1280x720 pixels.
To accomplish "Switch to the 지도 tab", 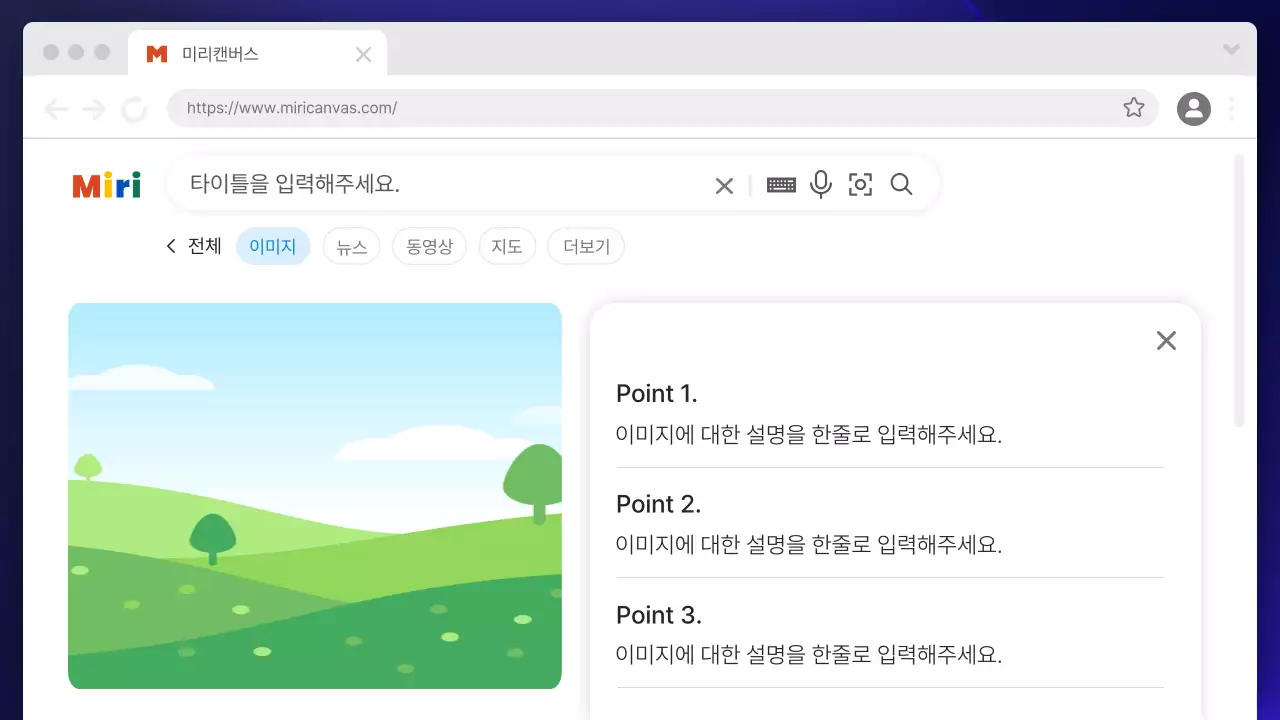I will (507, 245).
